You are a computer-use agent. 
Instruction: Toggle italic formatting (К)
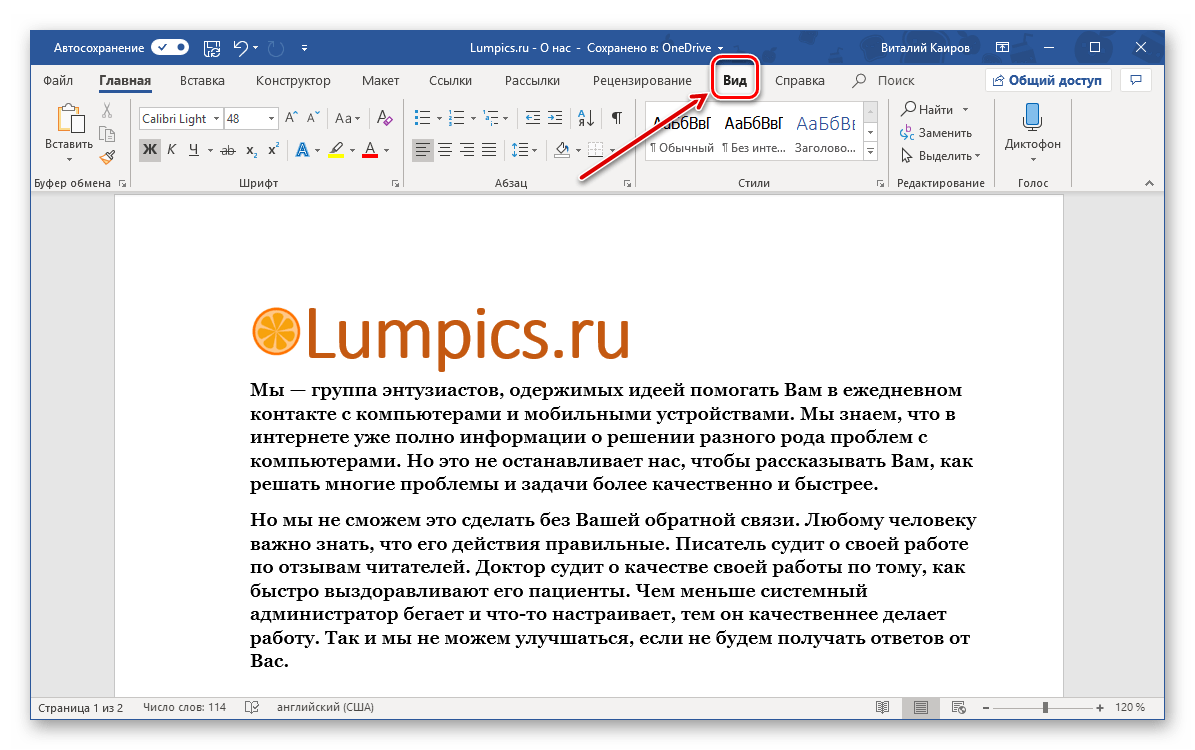tap(171, 150)
